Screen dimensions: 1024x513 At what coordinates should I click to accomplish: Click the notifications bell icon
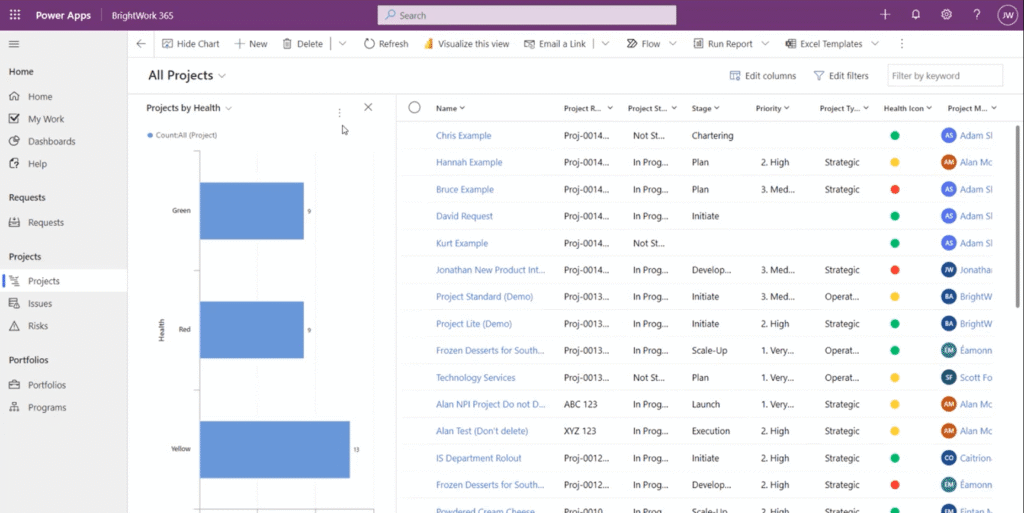tap(915, 15)
